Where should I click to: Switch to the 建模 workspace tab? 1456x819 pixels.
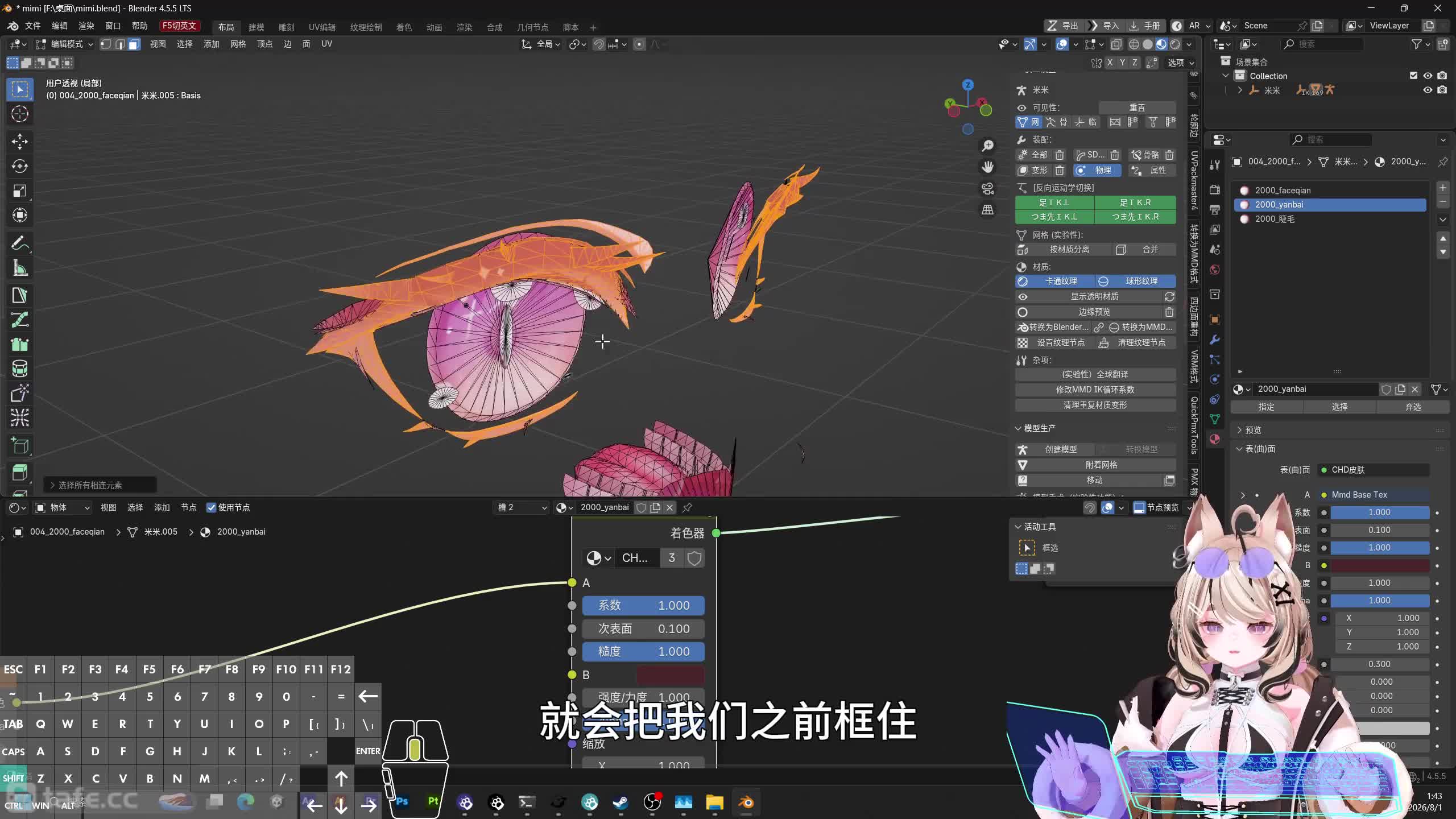(256, 27)
